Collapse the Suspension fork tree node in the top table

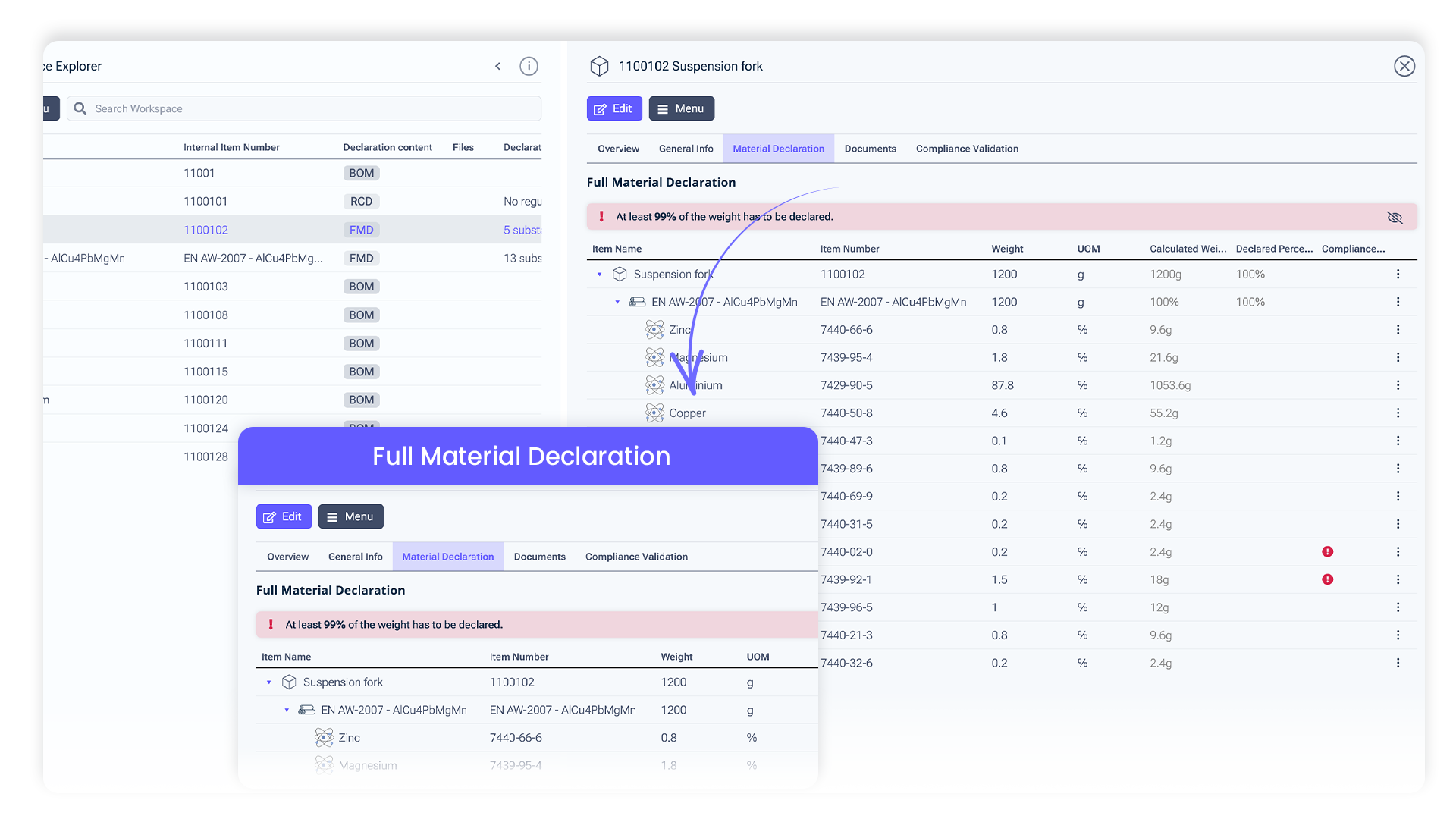click(x=599, y=275)
